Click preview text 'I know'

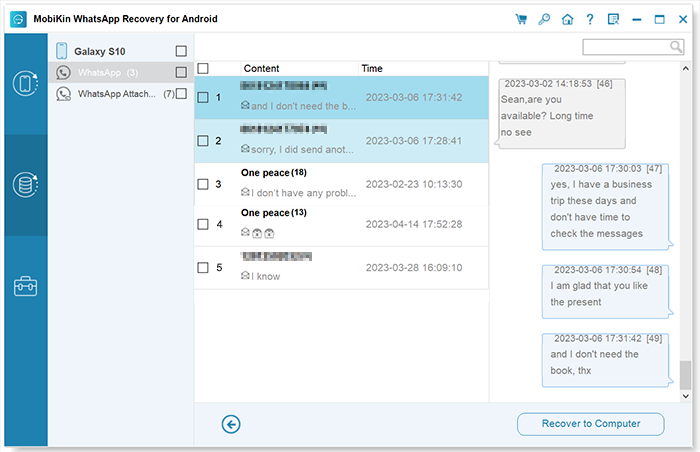266,276
